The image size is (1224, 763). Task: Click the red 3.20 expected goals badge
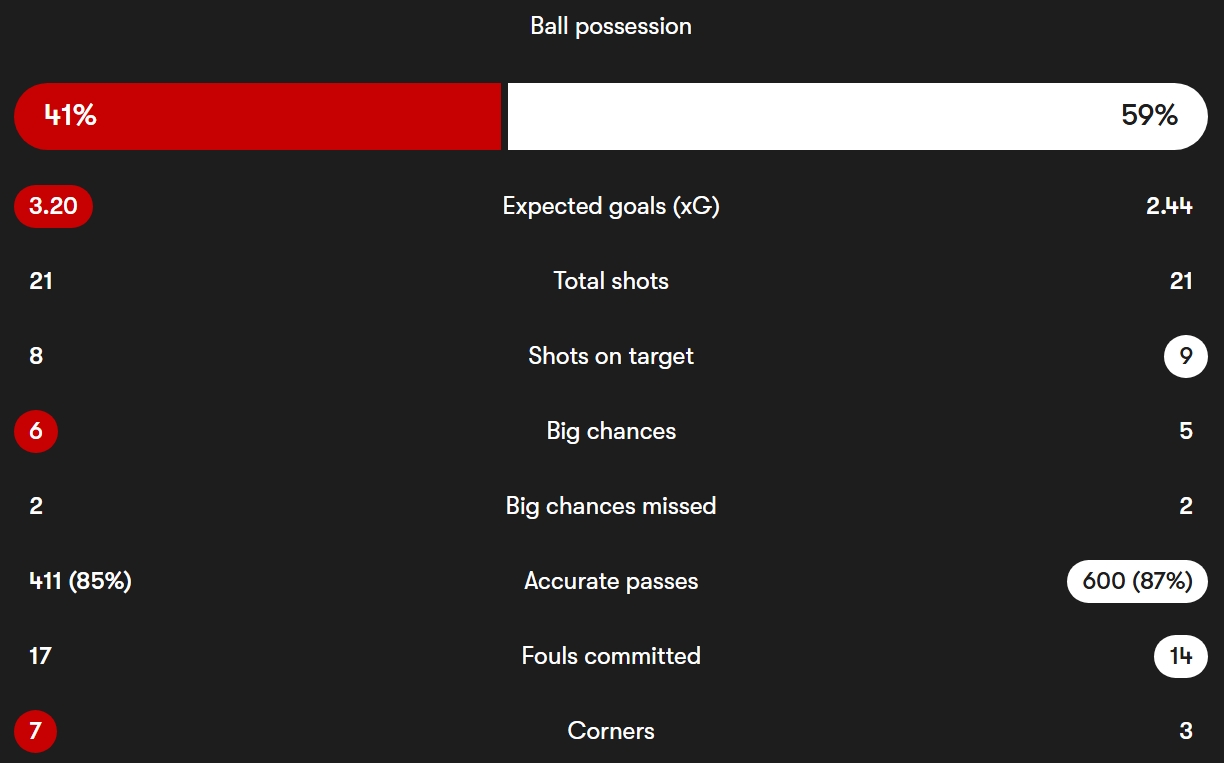point(53,207)
